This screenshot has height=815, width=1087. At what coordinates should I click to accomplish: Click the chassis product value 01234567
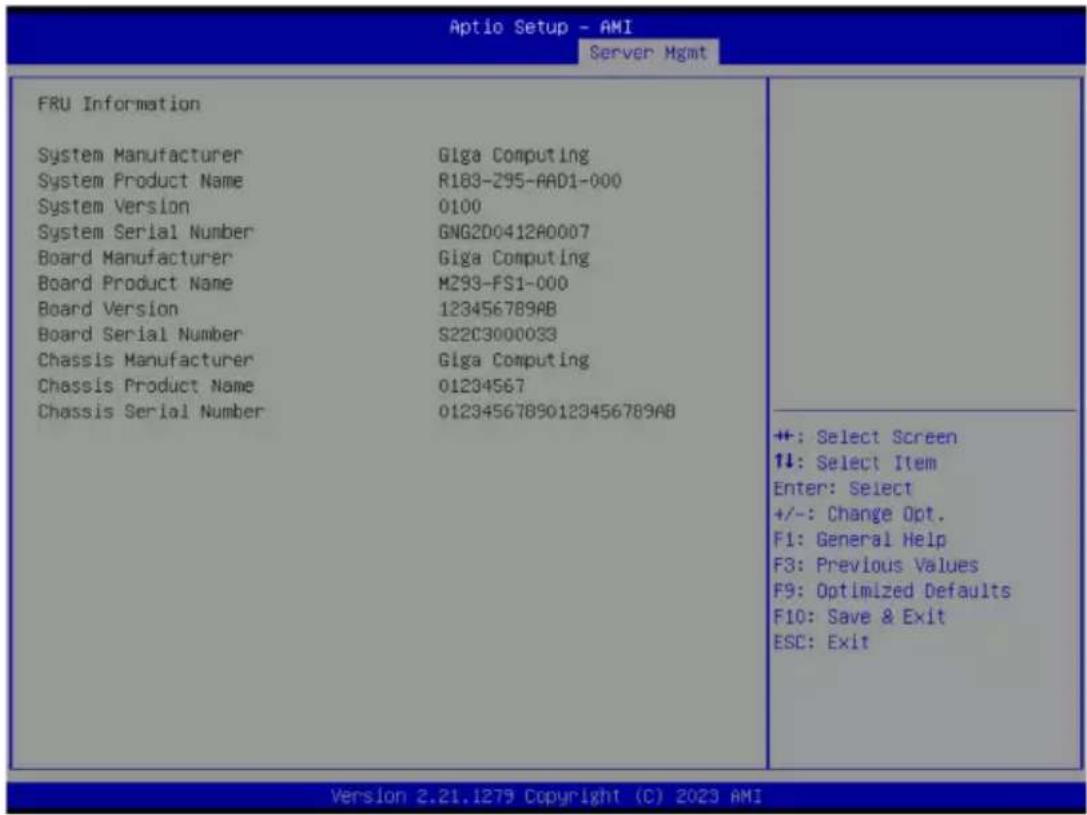[x=481, y=385]
